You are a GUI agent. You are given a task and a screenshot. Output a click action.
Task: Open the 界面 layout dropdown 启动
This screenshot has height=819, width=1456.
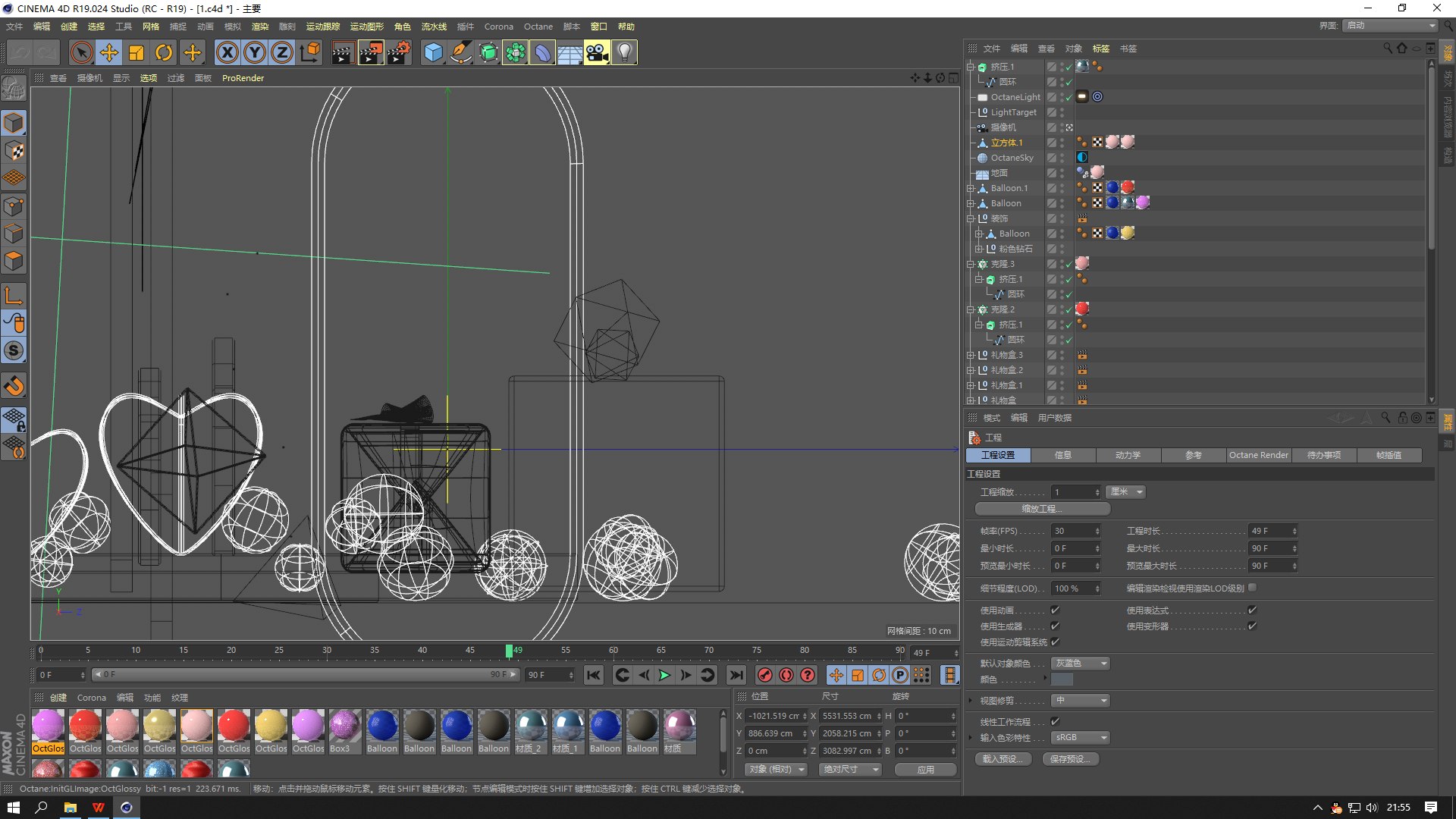(1391, 25)
